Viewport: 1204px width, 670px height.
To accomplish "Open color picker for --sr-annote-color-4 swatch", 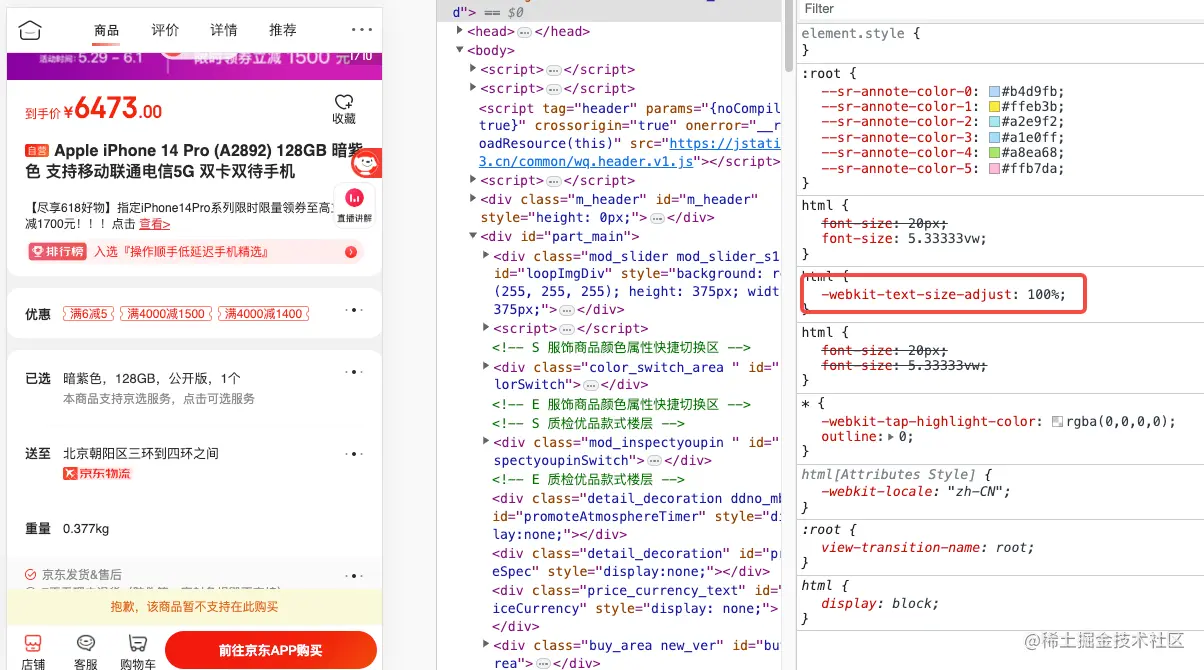I will coord(994,153).
